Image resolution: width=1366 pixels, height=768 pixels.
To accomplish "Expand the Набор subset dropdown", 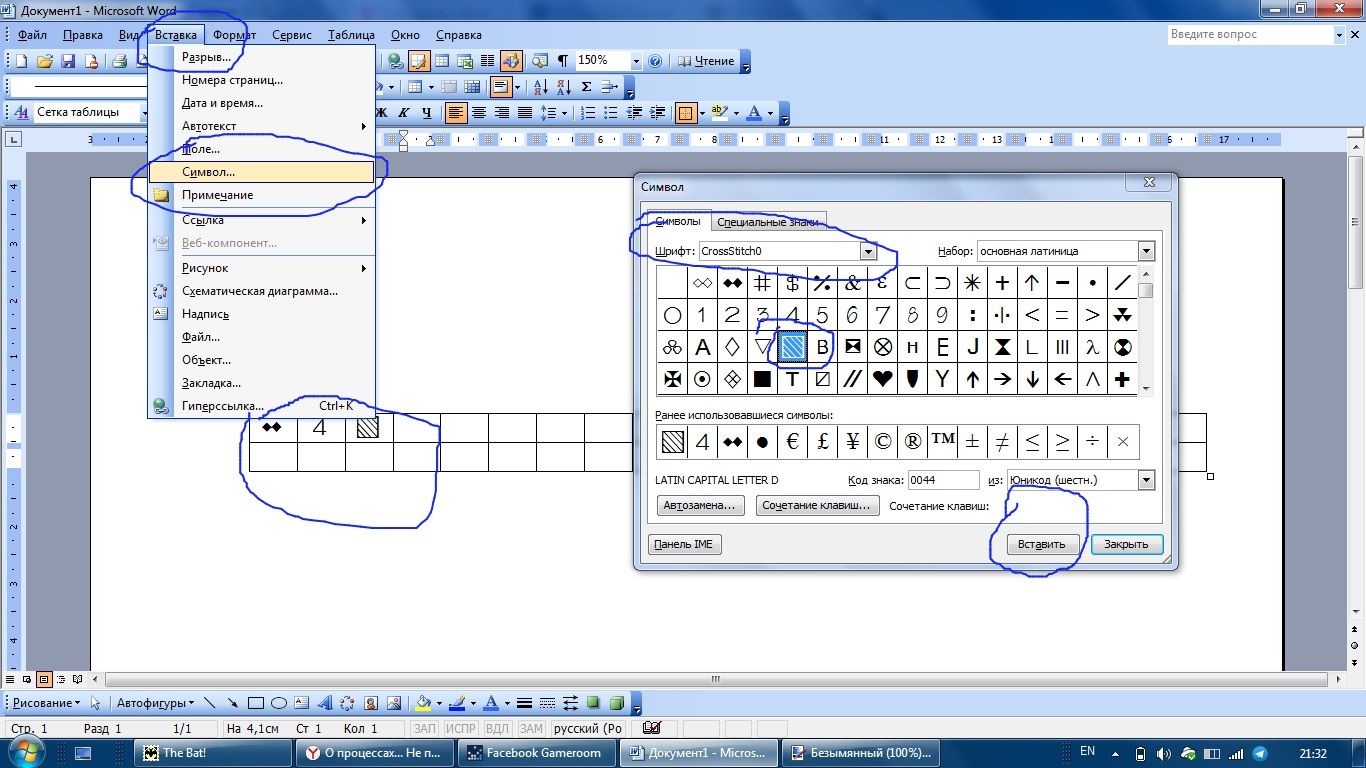I will tap(1146, 252).
